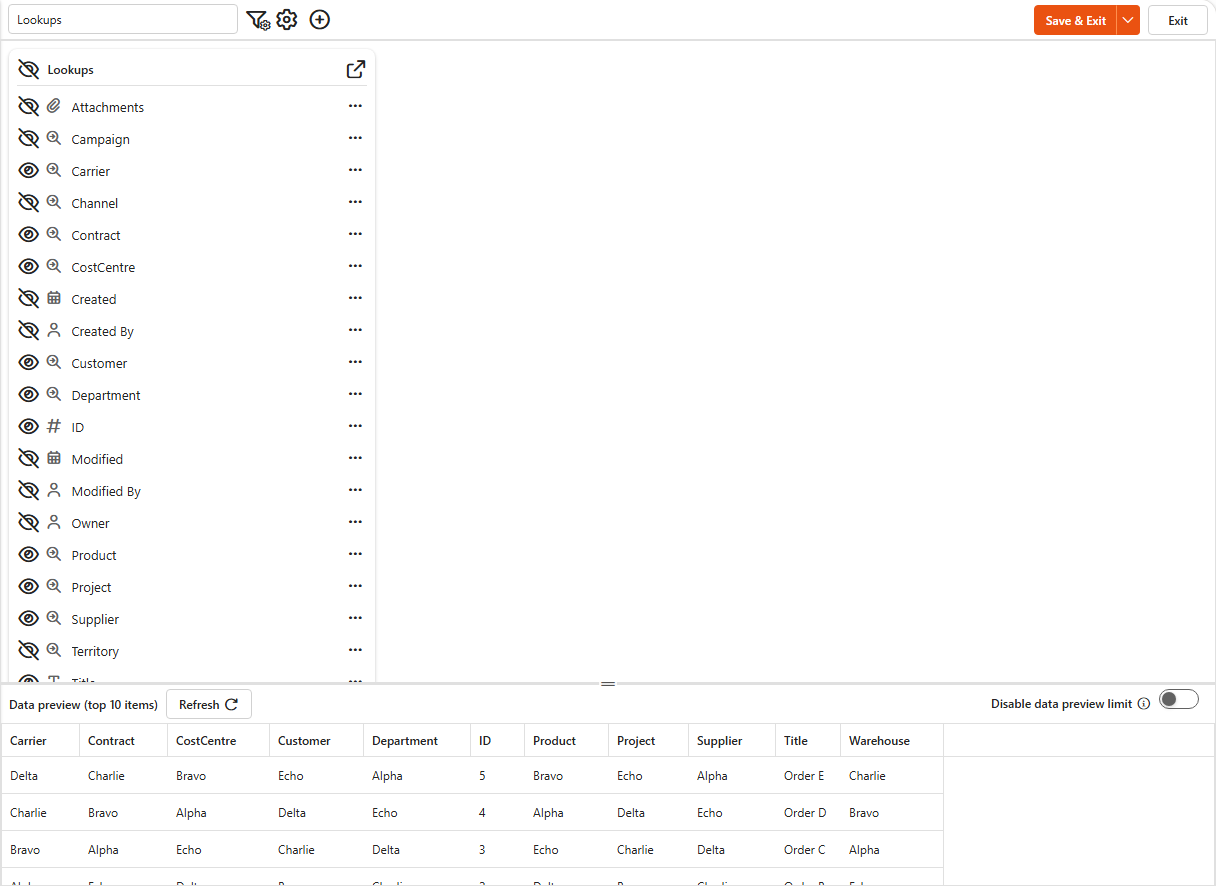
Task: Open the Contract row more options menu
Action: coord(355,234)
